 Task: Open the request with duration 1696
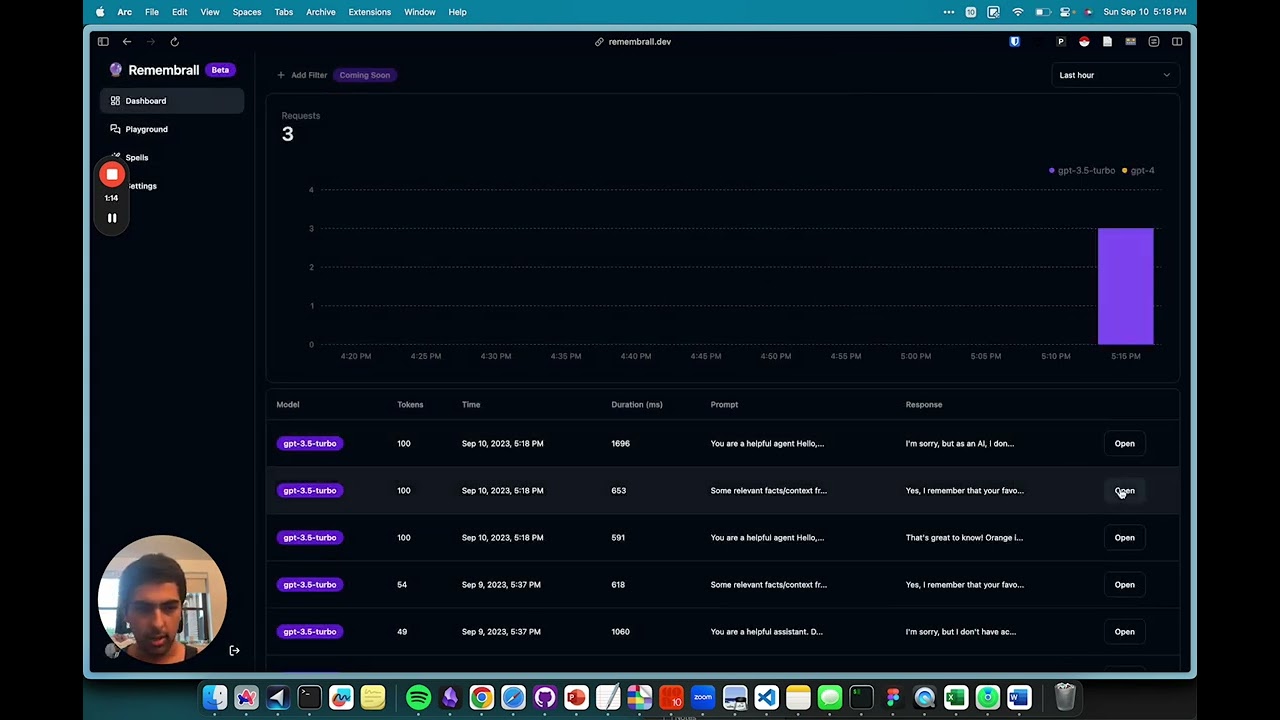[x=1124, y=444]
